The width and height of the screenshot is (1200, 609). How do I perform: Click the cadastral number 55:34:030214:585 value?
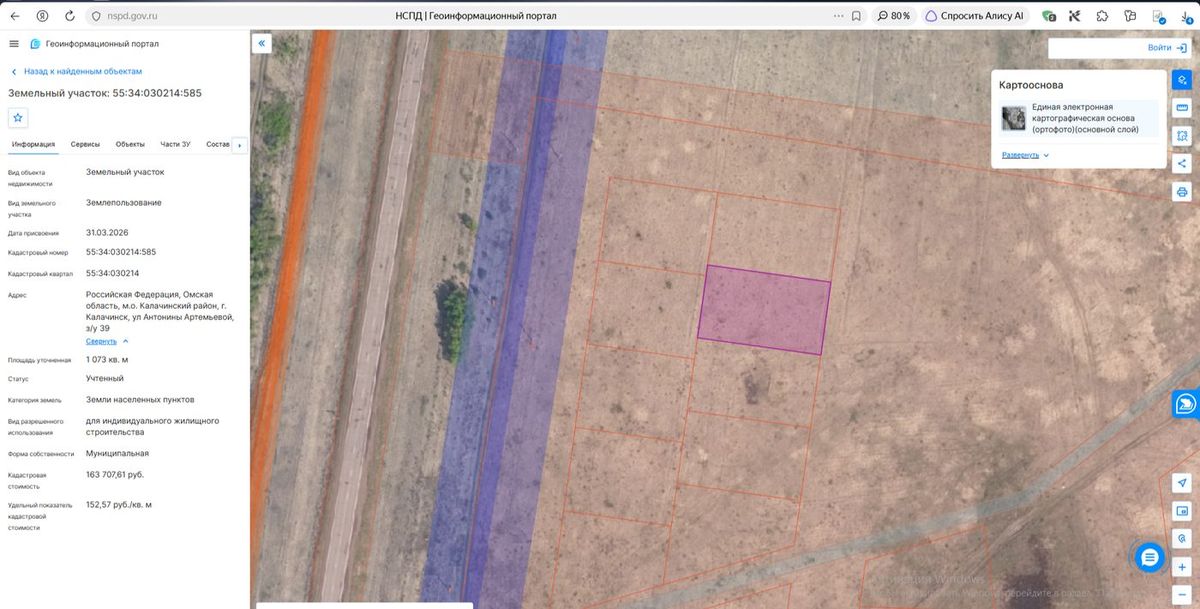(121, 252)
